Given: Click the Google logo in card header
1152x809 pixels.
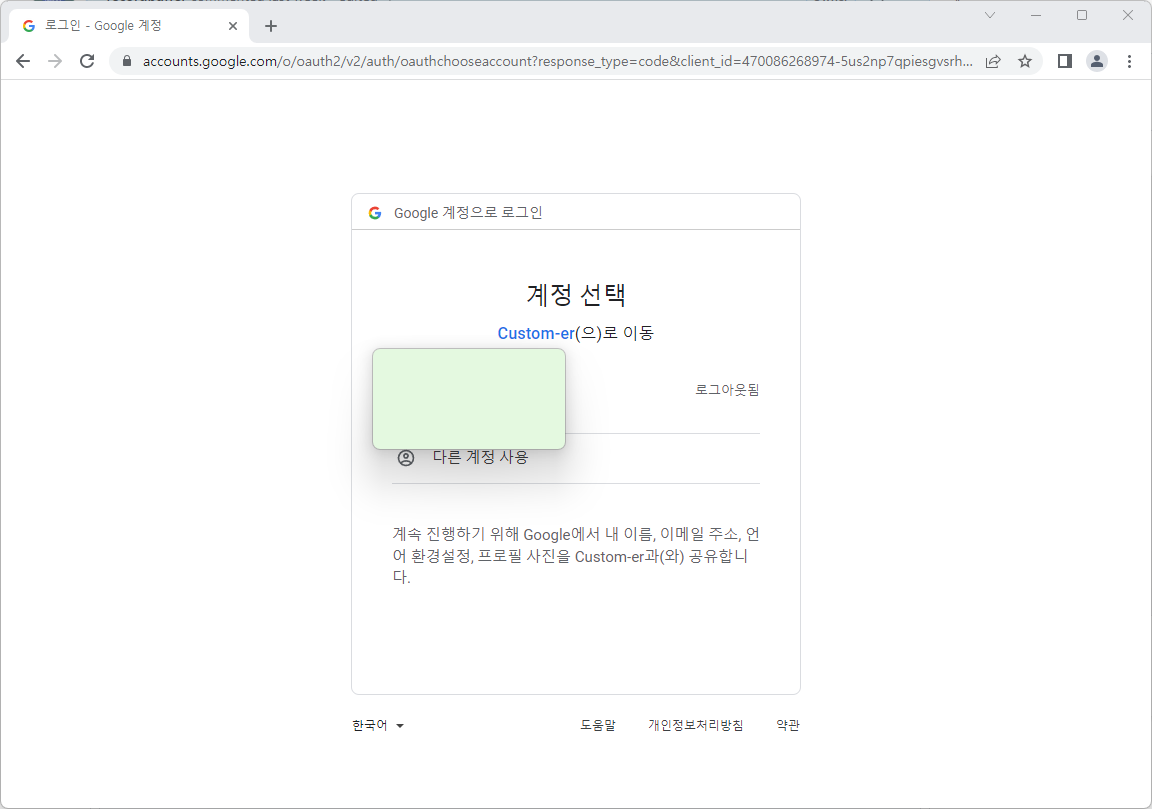Looking at the screenshot, I should (x=375, y=213).
